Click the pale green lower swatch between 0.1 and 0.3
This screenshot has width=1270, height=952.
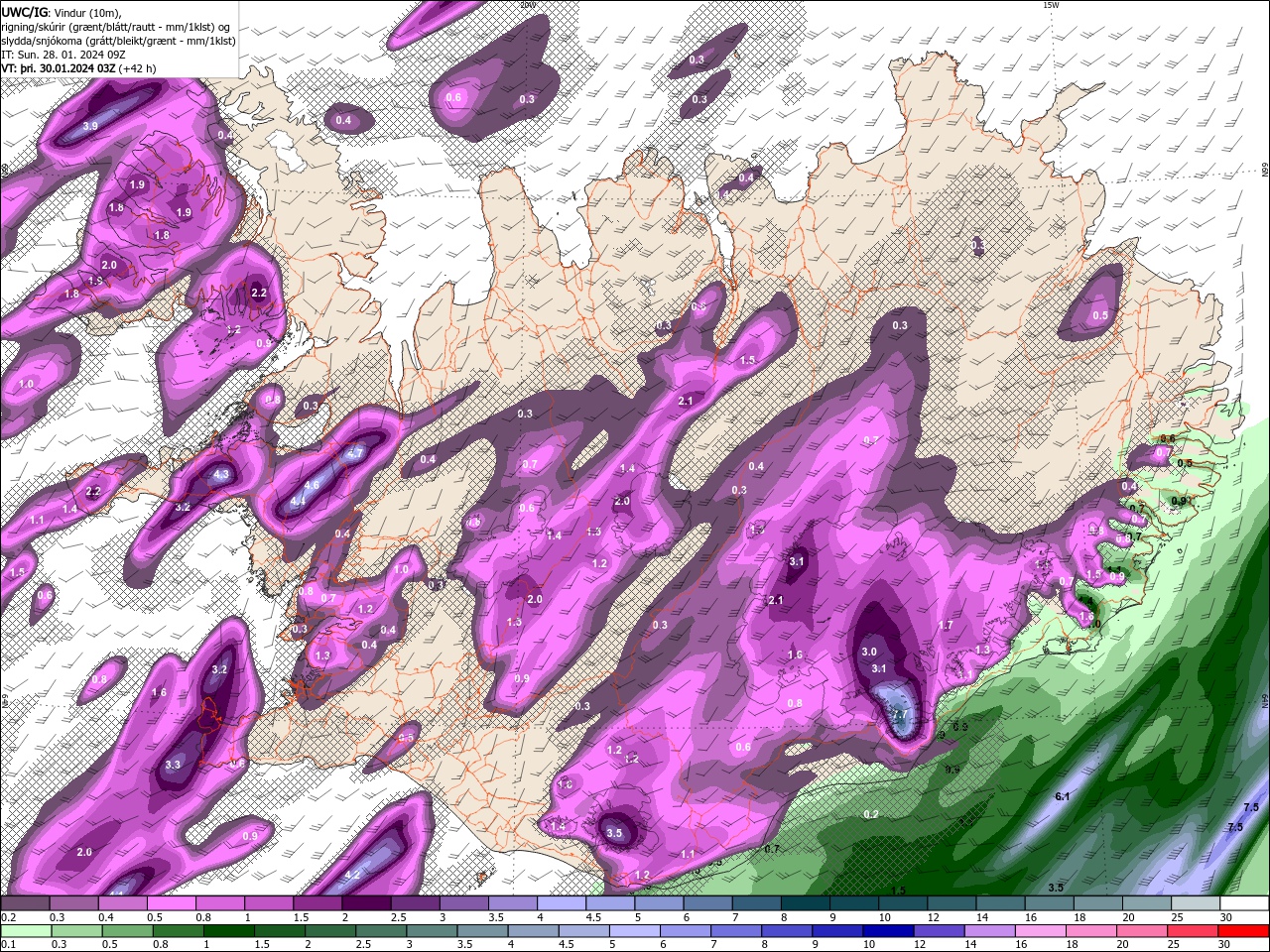coord(25,931)
